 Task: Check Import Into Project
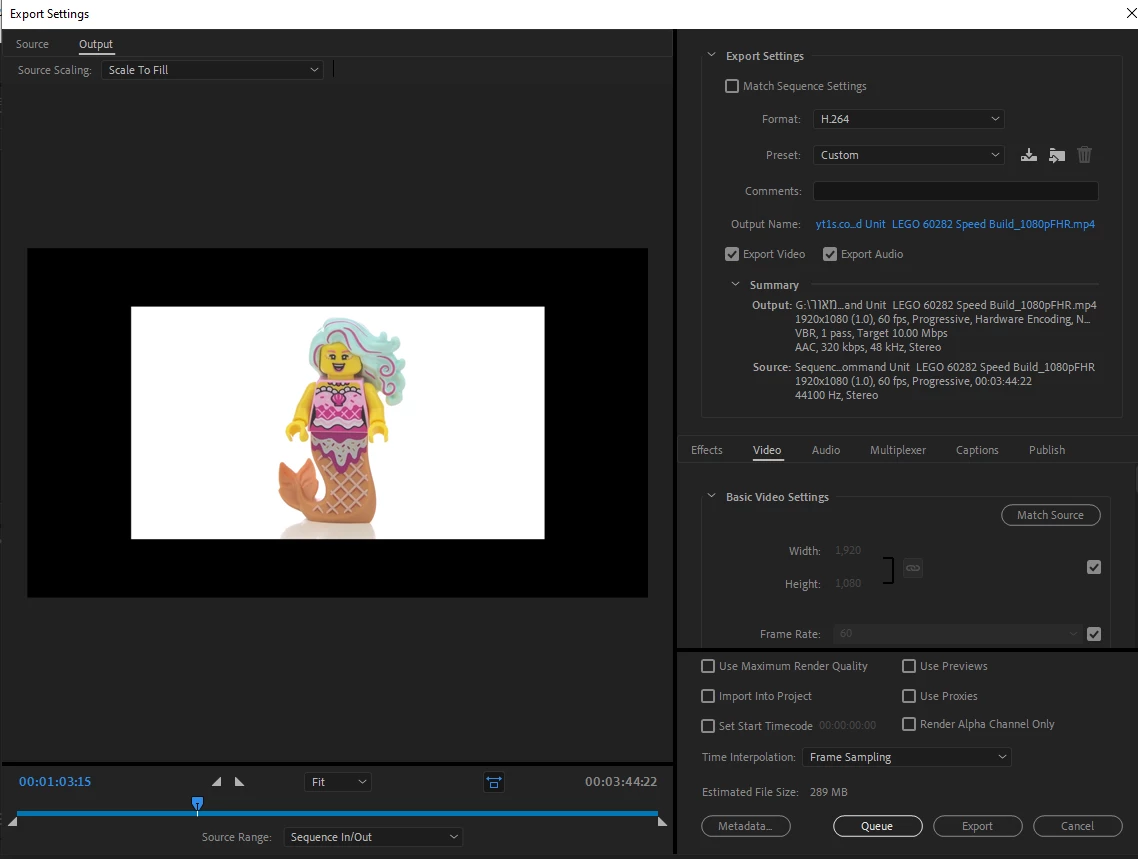[x=708, y=696]
